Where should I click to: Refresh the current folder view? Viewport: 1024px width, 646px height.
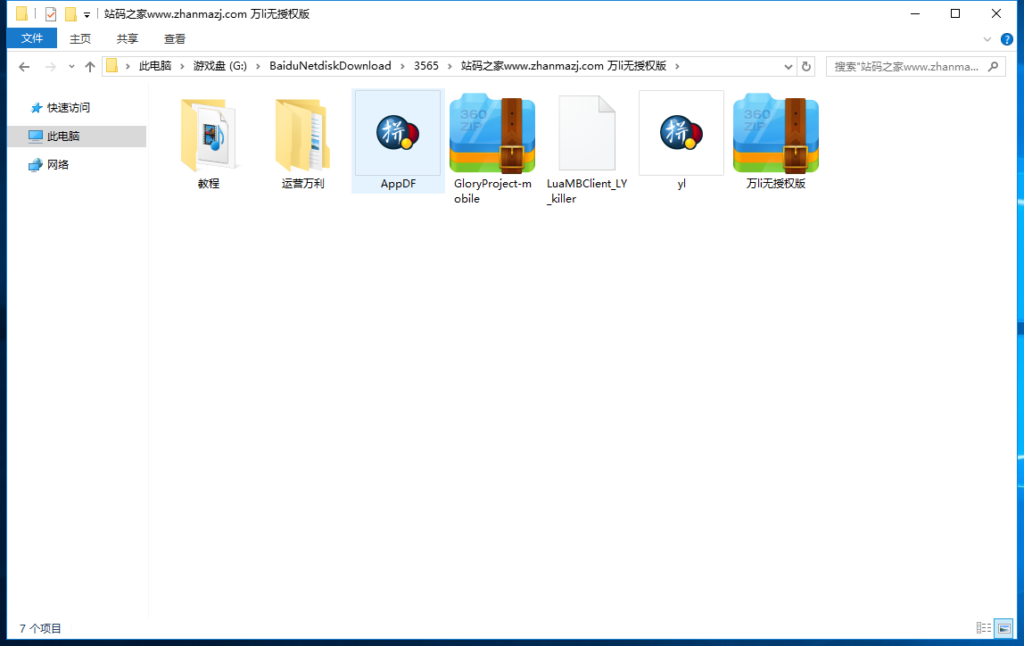(807, 66)
